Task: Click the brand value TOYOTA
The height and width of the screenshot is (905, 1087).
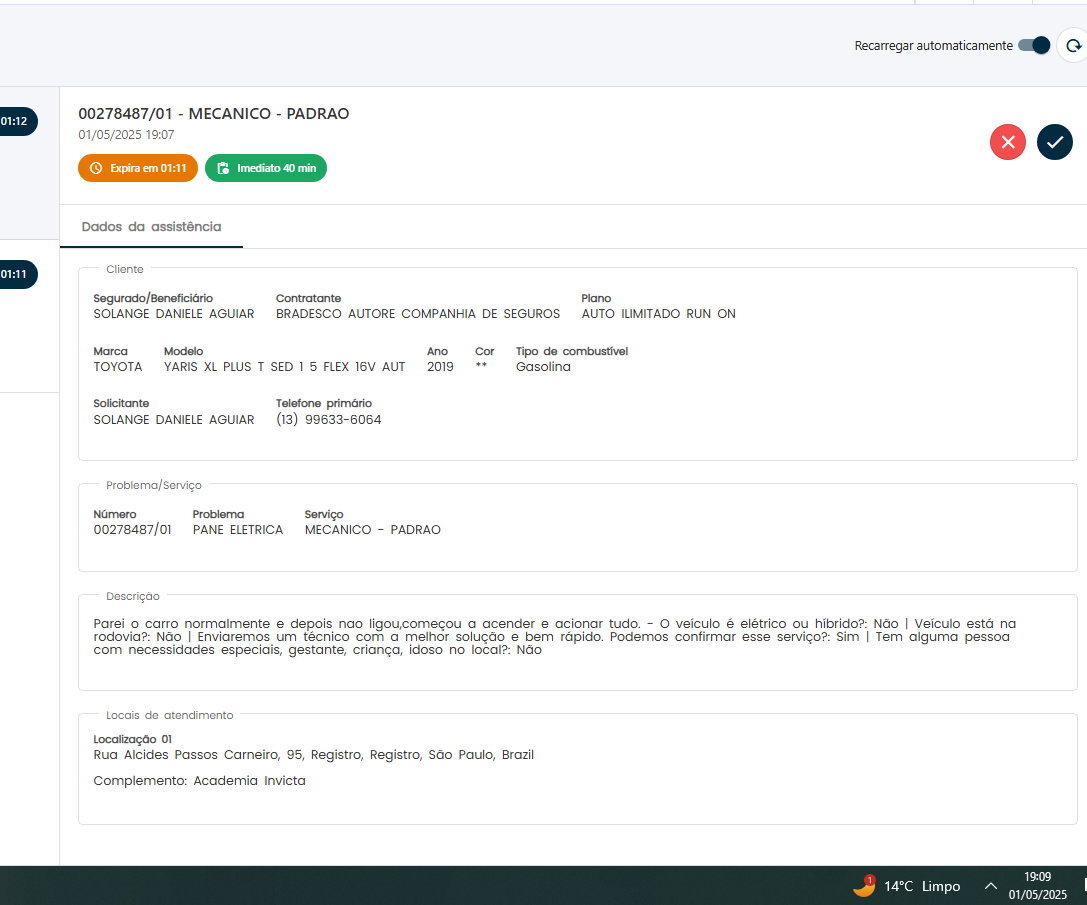Action: click(118, 367)
